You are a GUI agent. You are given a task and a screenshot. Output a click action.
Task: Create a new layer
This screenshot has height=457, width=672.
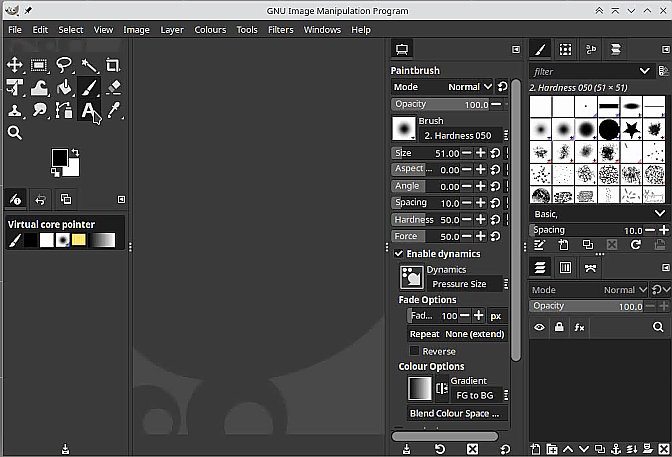tap(535, 449)
